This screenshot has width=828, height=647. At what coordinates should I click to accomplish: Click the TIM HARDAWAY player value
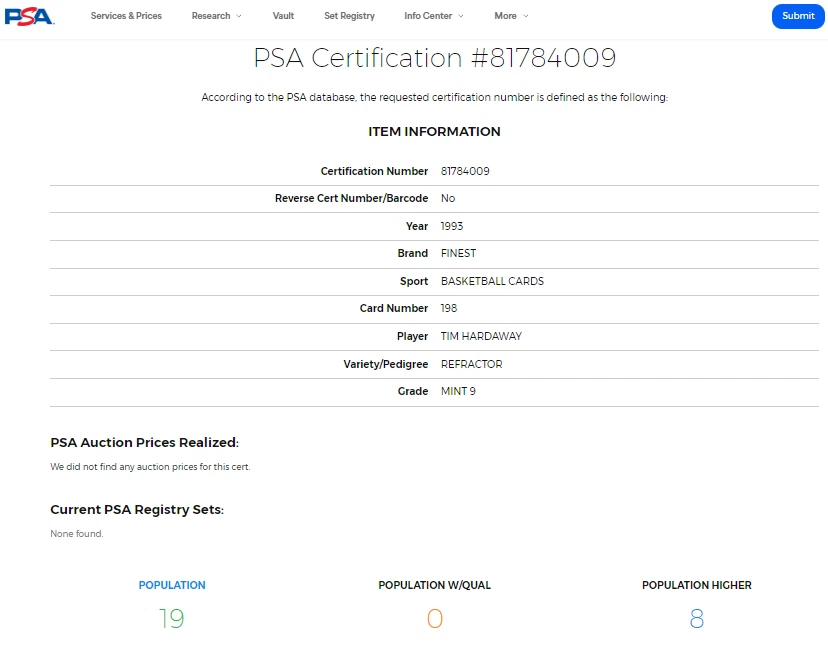click(481, 336)
